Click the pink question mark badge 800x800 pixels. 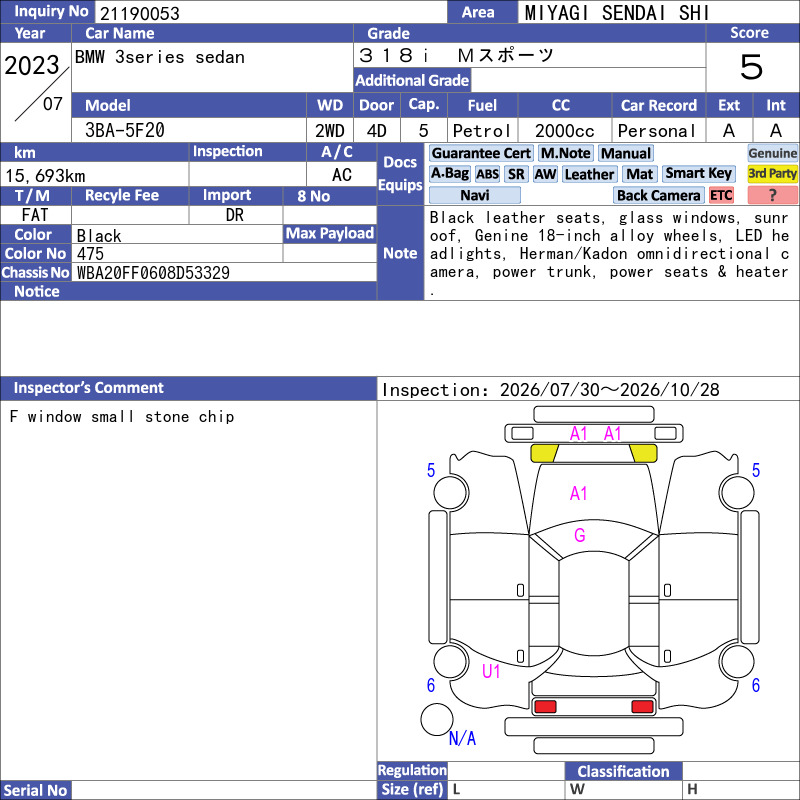tap(772, 195)
